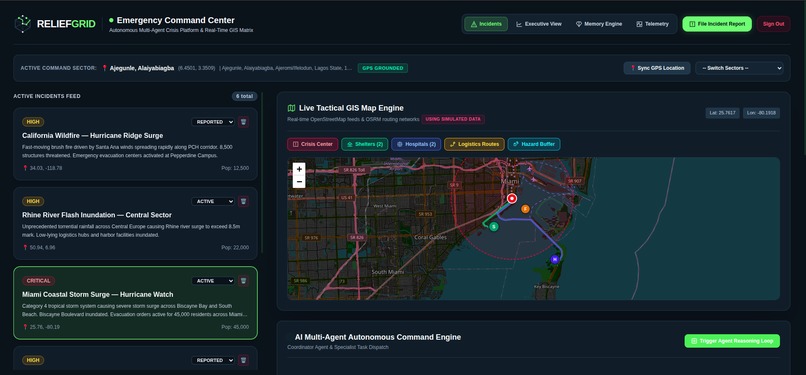Click Pop: 22,000 on Rhine card
Image resolution: width=806 pixels, height=375 pixels.
pos(235,247)
